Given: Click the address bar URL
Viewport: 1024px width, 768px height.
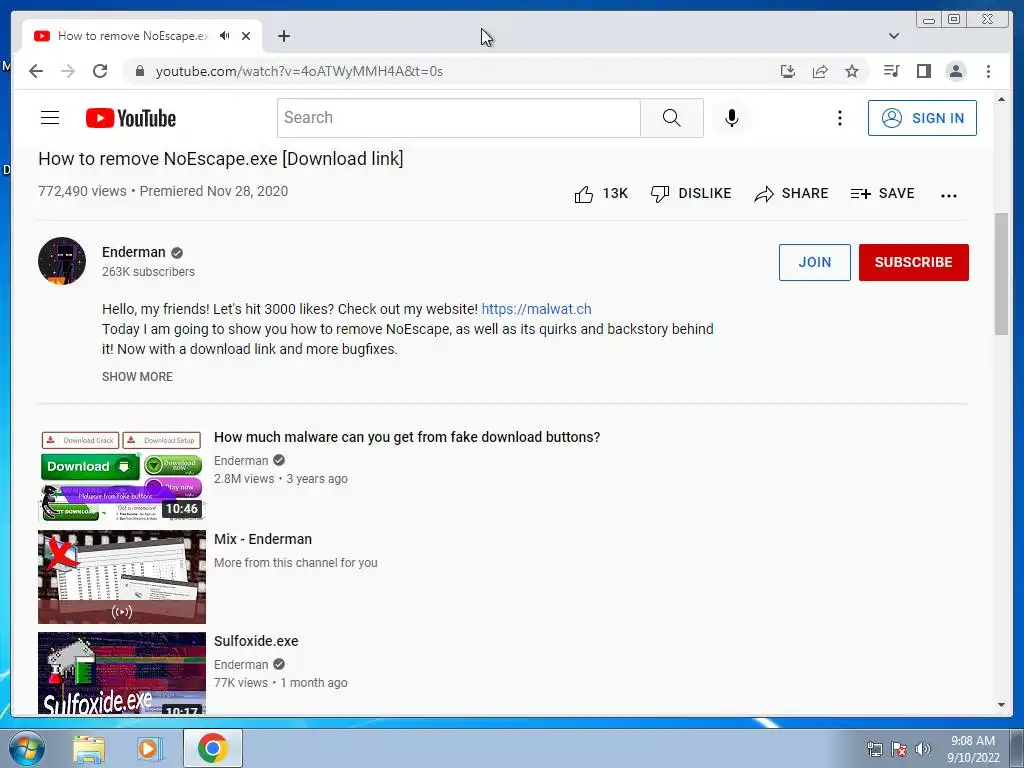Looking at the screenshot, I should (x=299, y=71).
